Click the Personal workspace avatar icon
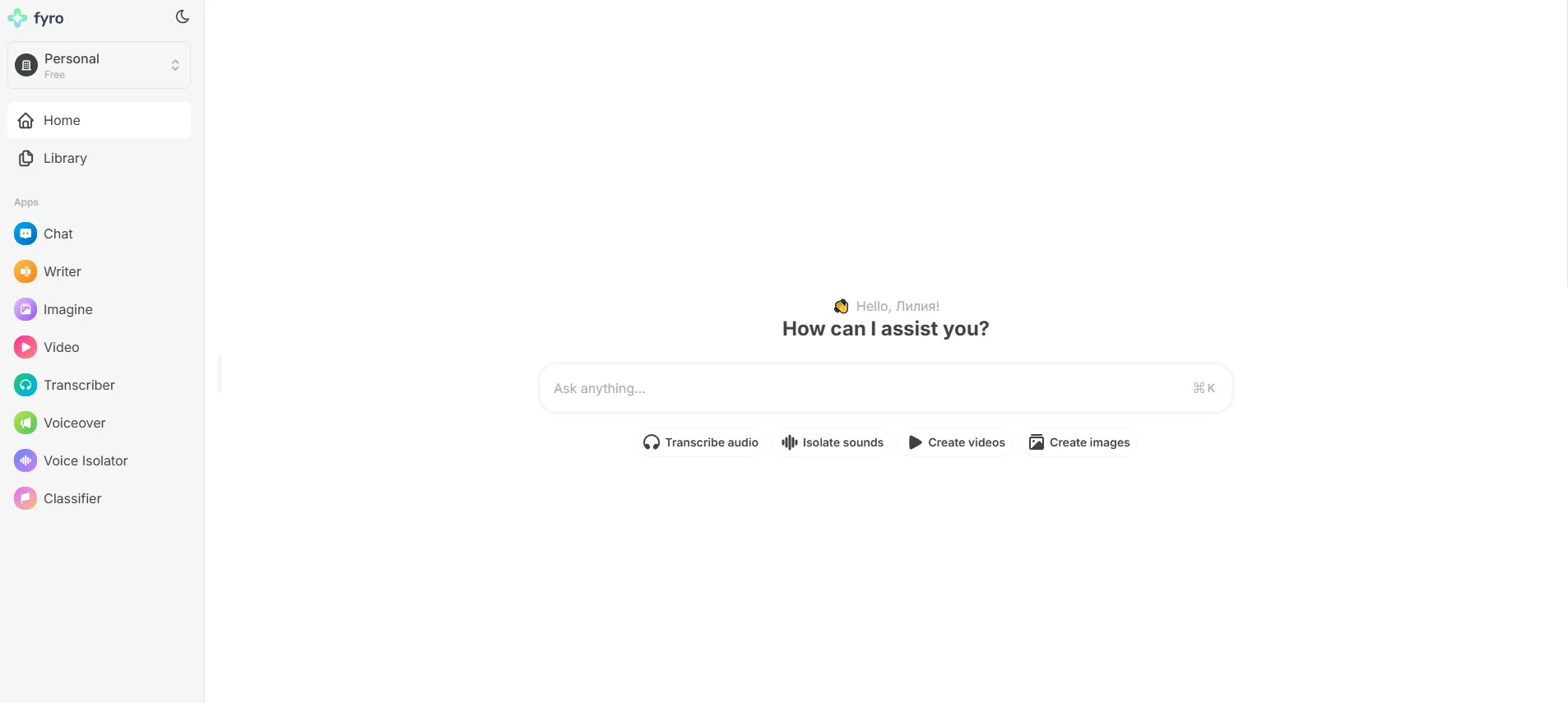The height and width of the screenshot is (703, 1568). [26, 65]
